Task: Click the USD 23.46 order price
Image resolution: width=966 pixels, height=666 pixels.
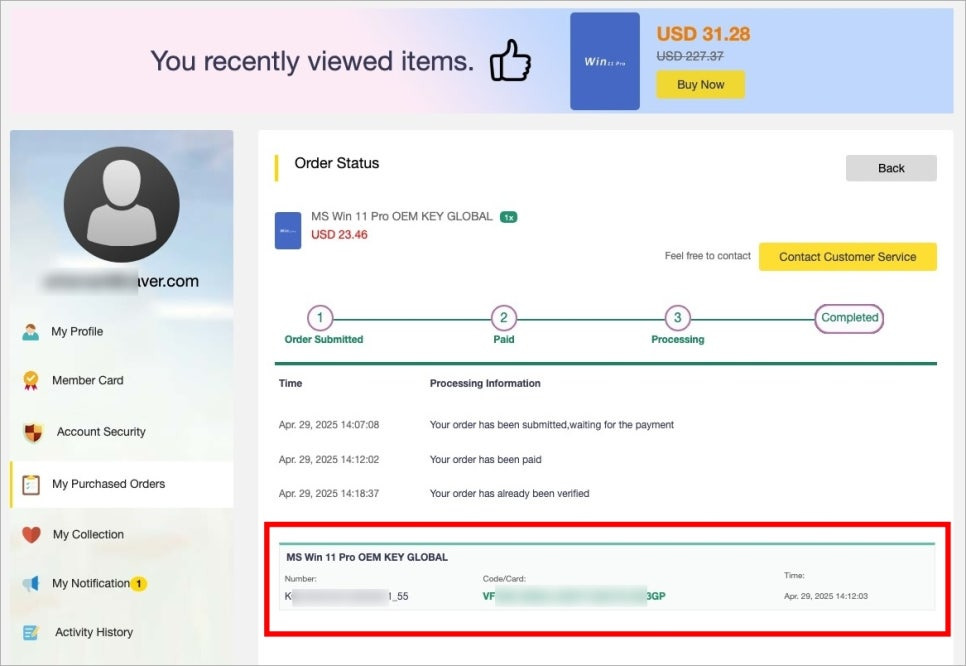Action: pyautogui.click(x=339, y=235)
